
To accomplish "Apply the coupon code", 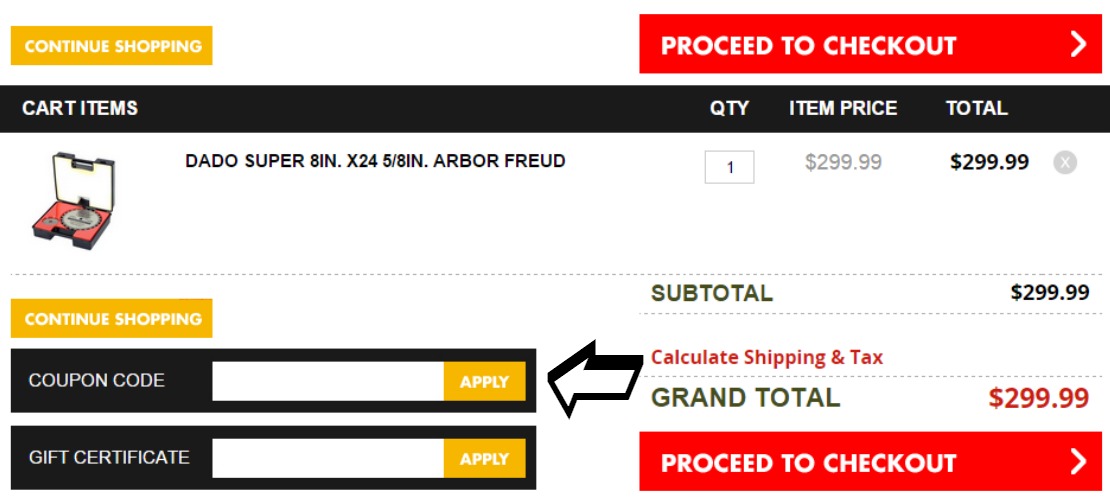I will click(485, 382).
